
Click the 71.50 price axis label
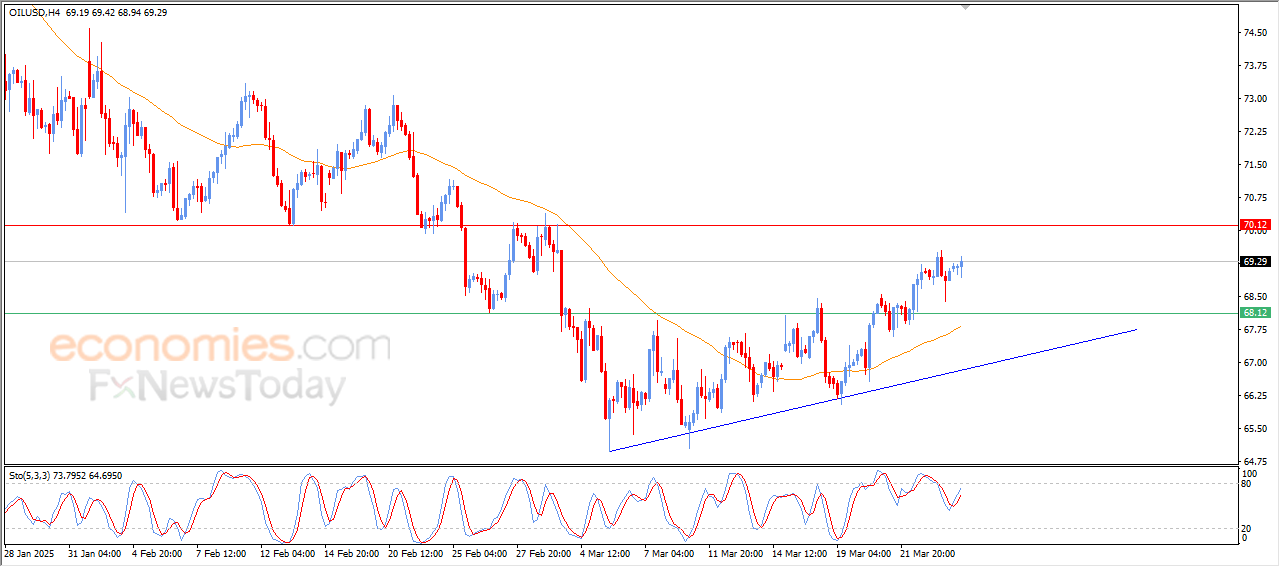(1256, 165)
